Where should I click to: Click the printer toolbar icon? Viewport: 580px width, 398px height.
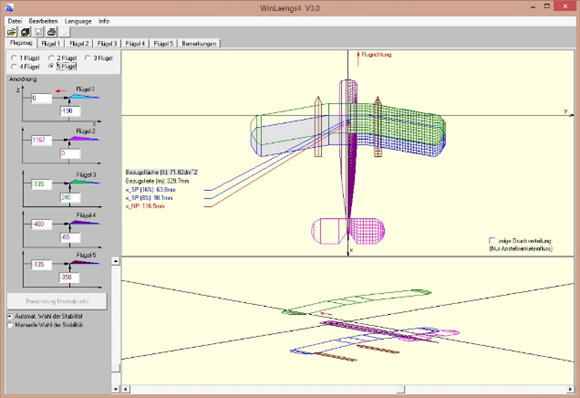pyautogui.click(x=51, y=32)
